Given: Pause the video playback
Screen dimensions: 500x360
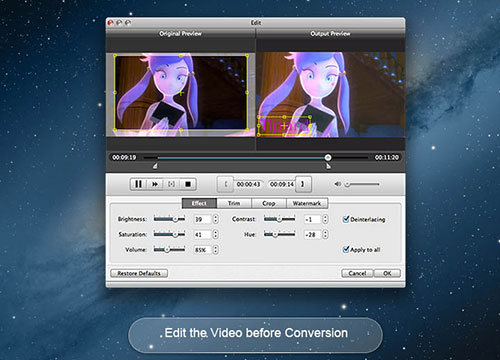Looking at the screenshot, I should (x=138, y=184).
